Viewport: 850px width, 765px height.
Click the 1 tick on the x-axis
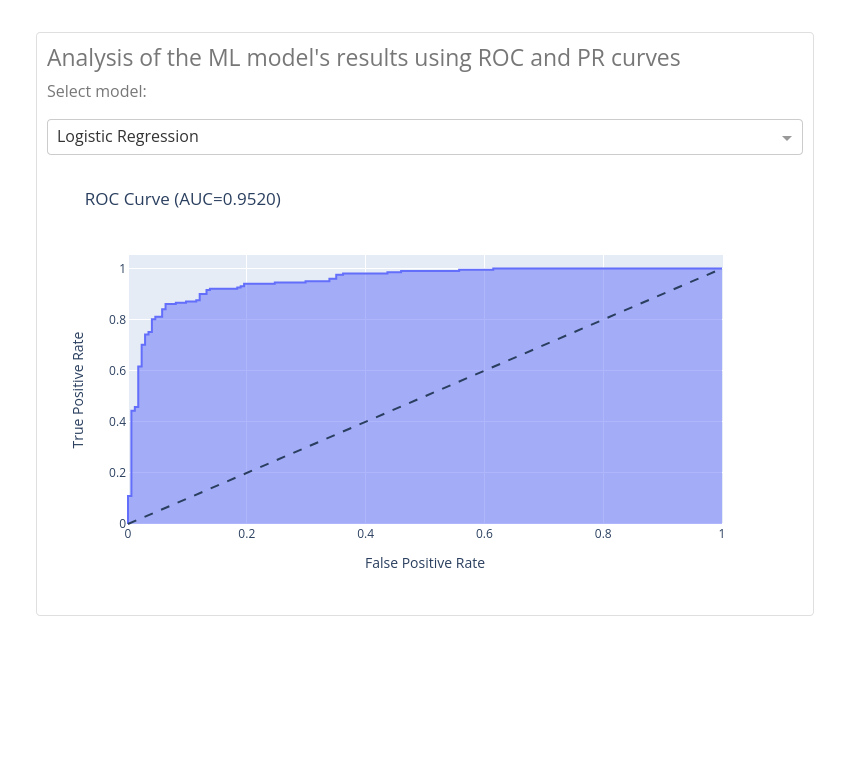pos(721,534)
